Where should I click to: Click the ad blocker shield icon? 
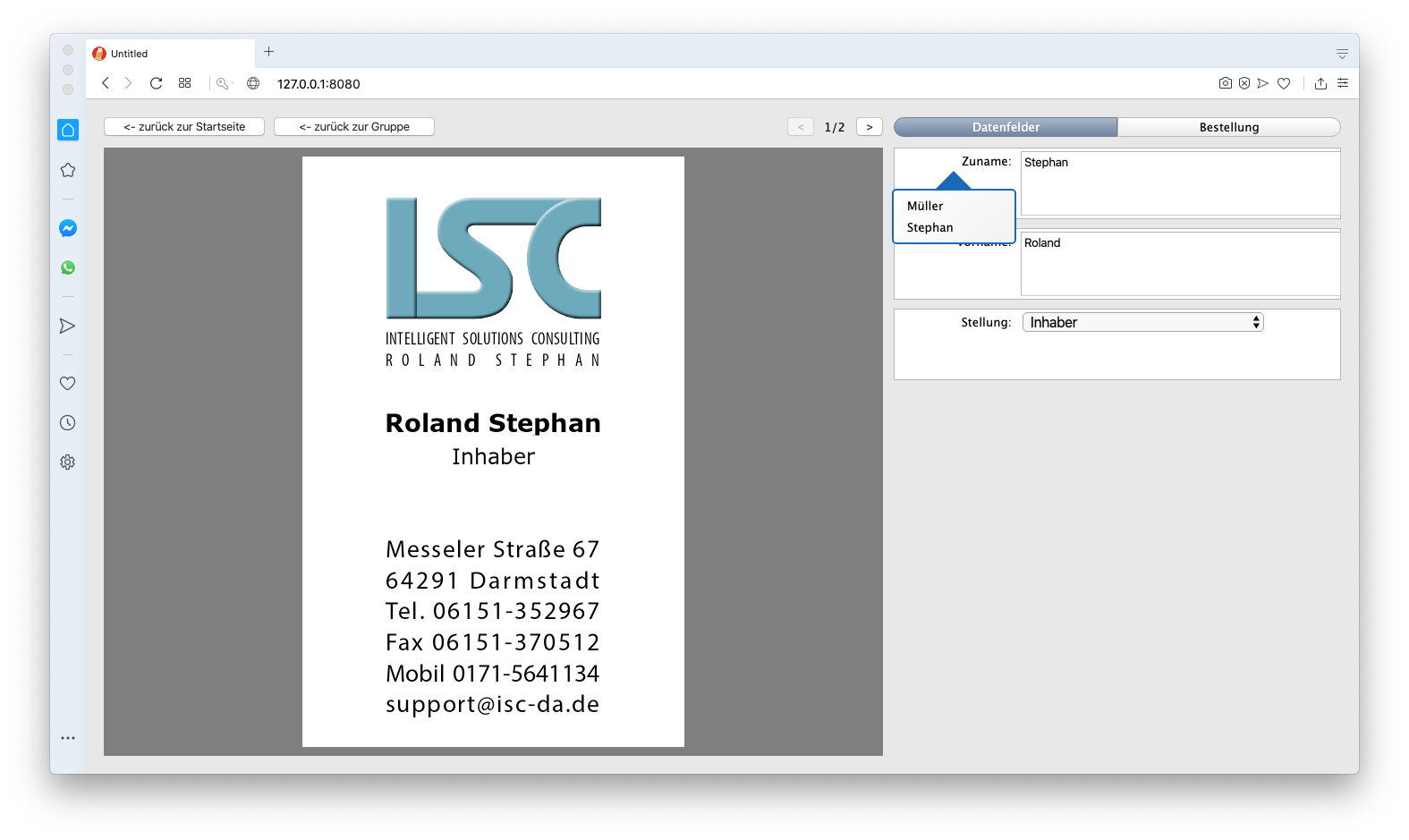[1244, 83]
